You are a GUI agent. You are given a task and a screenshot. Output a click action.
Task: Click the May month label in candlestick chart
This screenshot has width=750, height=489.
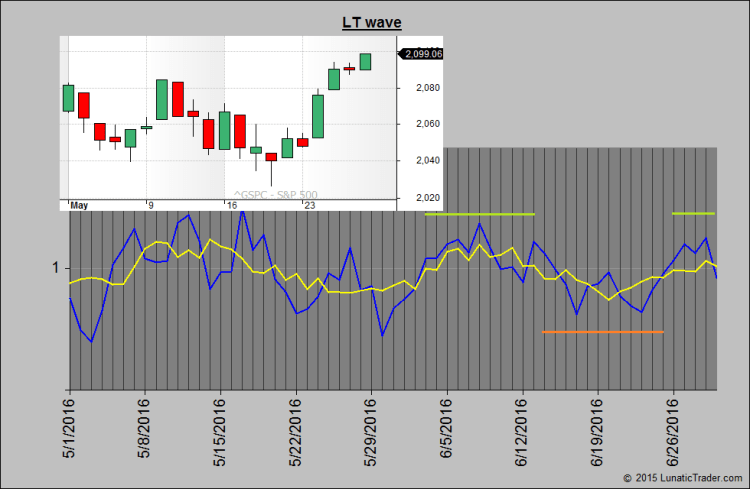coord(80,206)
